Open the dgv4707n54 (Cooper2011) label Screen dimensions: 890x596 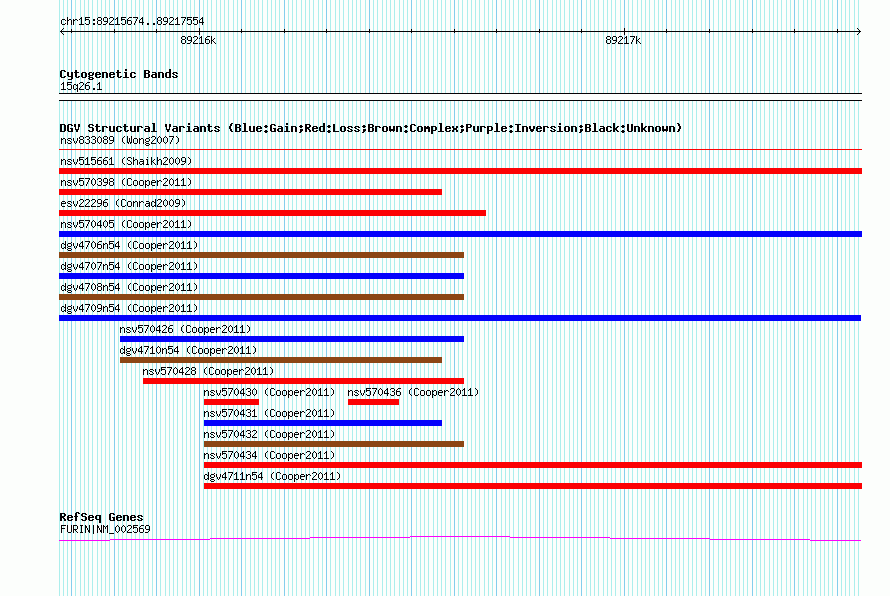point(129,266)
